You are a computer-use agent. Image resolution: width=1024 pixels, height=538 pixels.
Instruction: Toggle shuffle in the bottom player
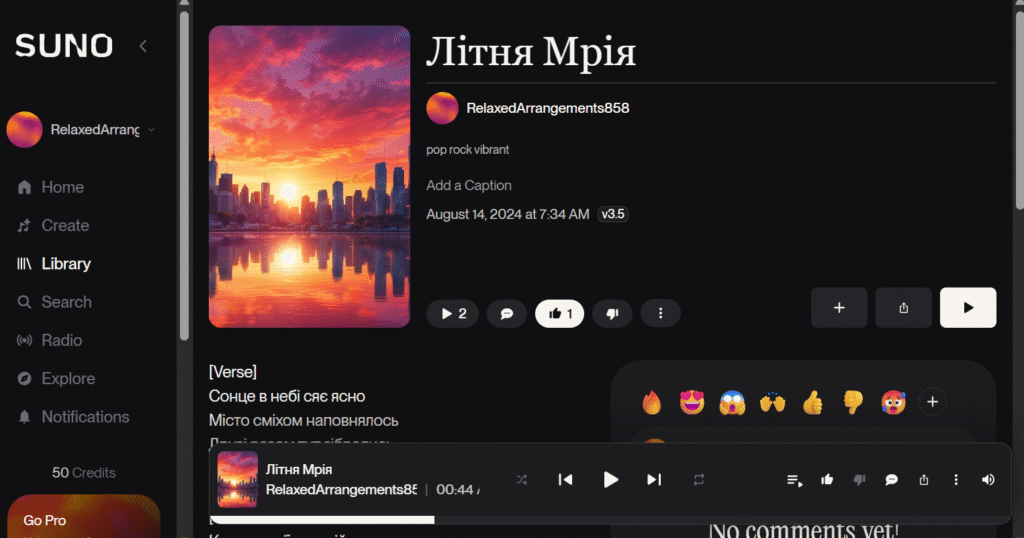click(521, 480)
